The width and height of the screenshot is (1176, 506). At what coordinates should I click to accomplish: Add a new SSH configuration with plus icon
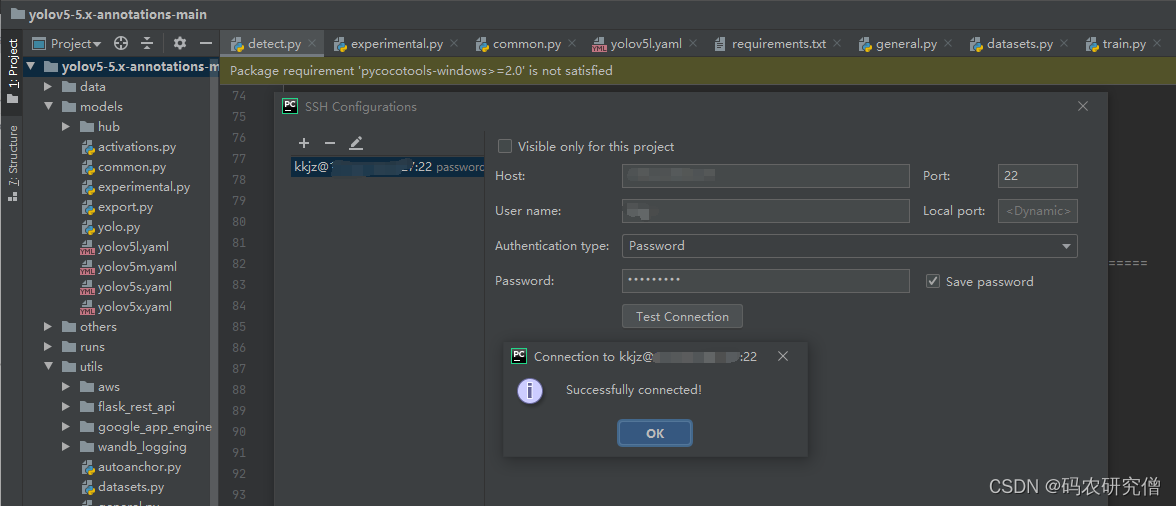point(304,143)
